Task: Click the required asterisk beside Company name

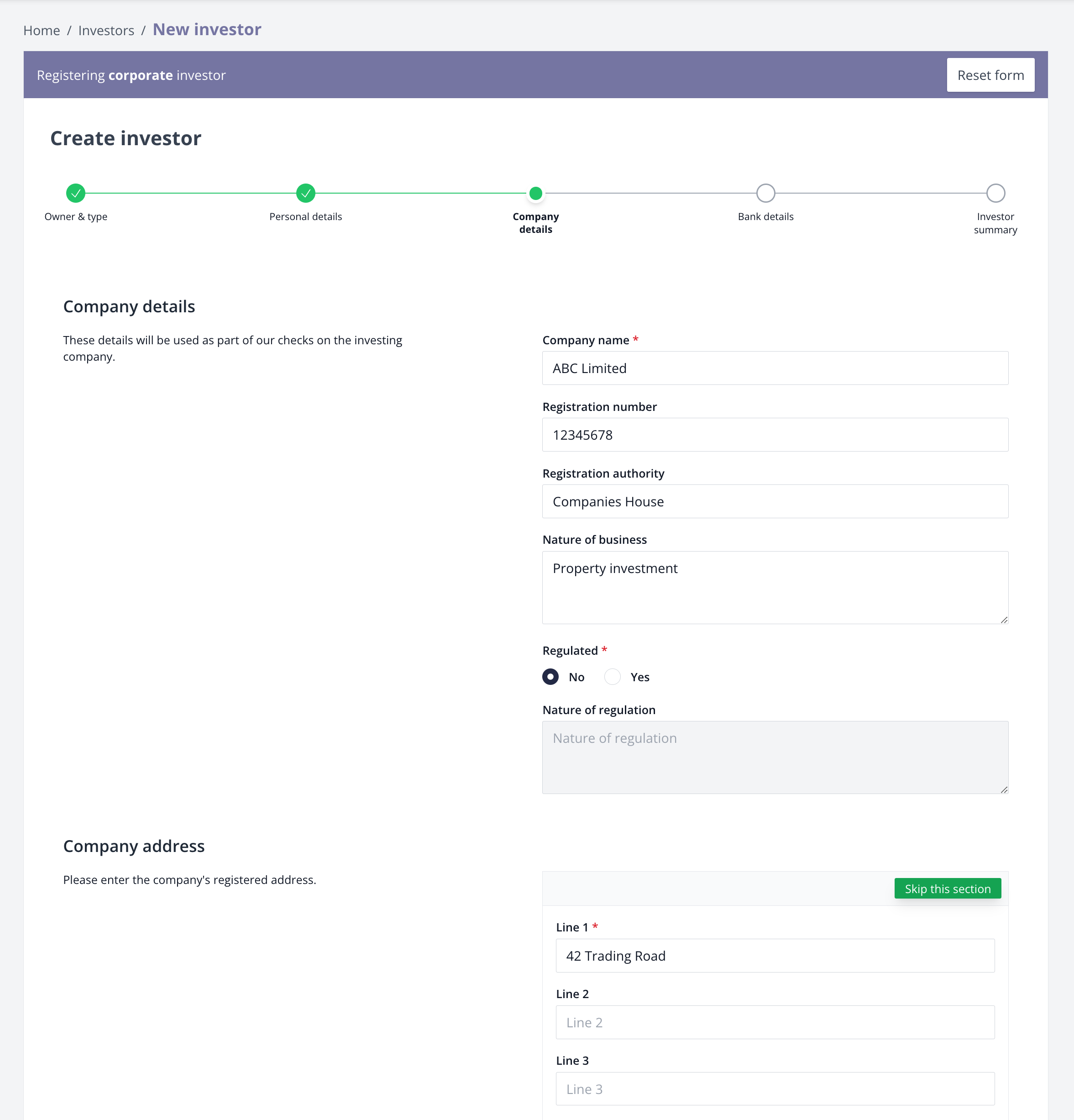Action: pyautogui.click(x=636, y=339)
